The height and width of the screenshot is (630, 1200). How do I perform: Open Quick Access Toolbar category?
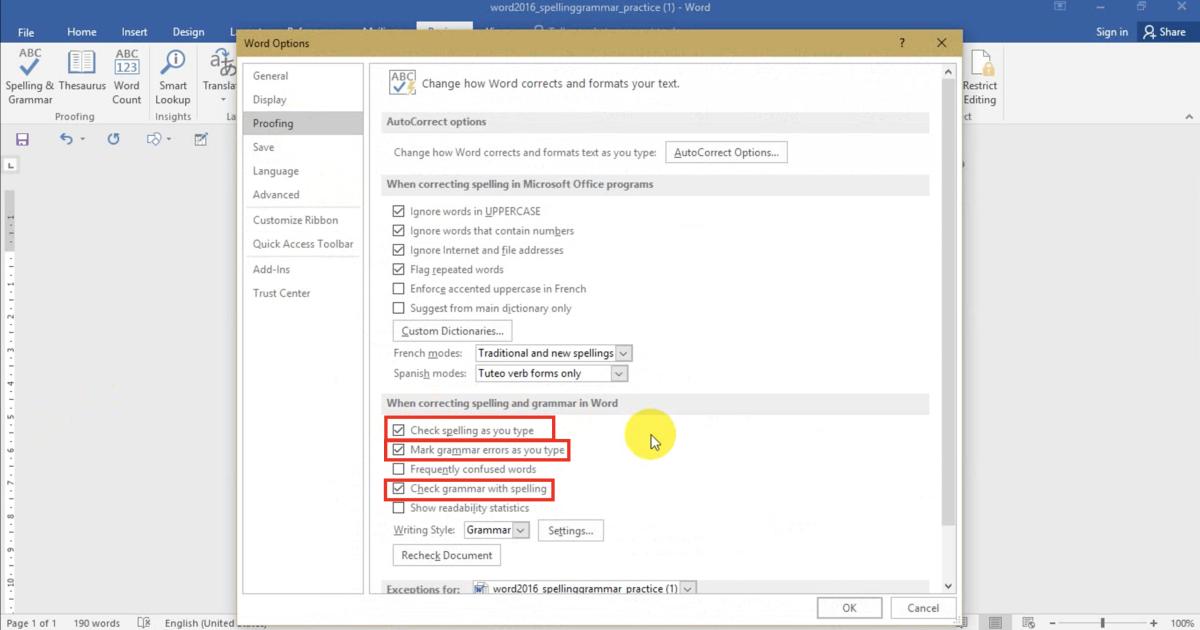tap(302, 244)
